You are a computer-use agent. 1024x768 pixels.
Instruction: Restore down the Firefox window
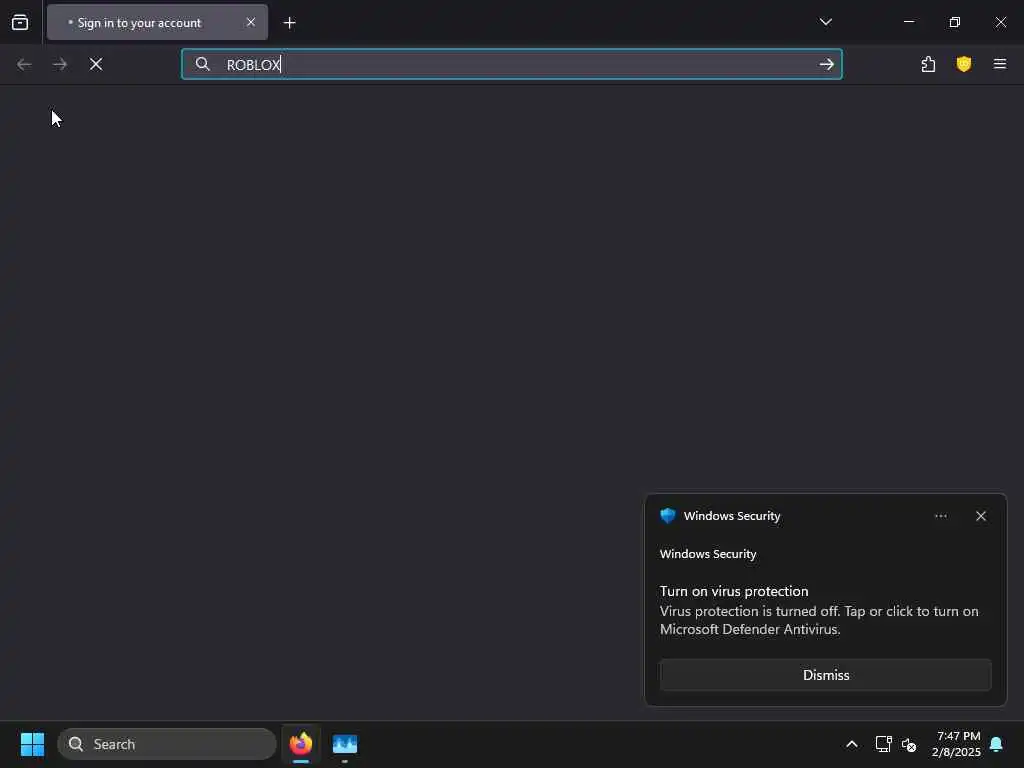[x=955, y=22]
